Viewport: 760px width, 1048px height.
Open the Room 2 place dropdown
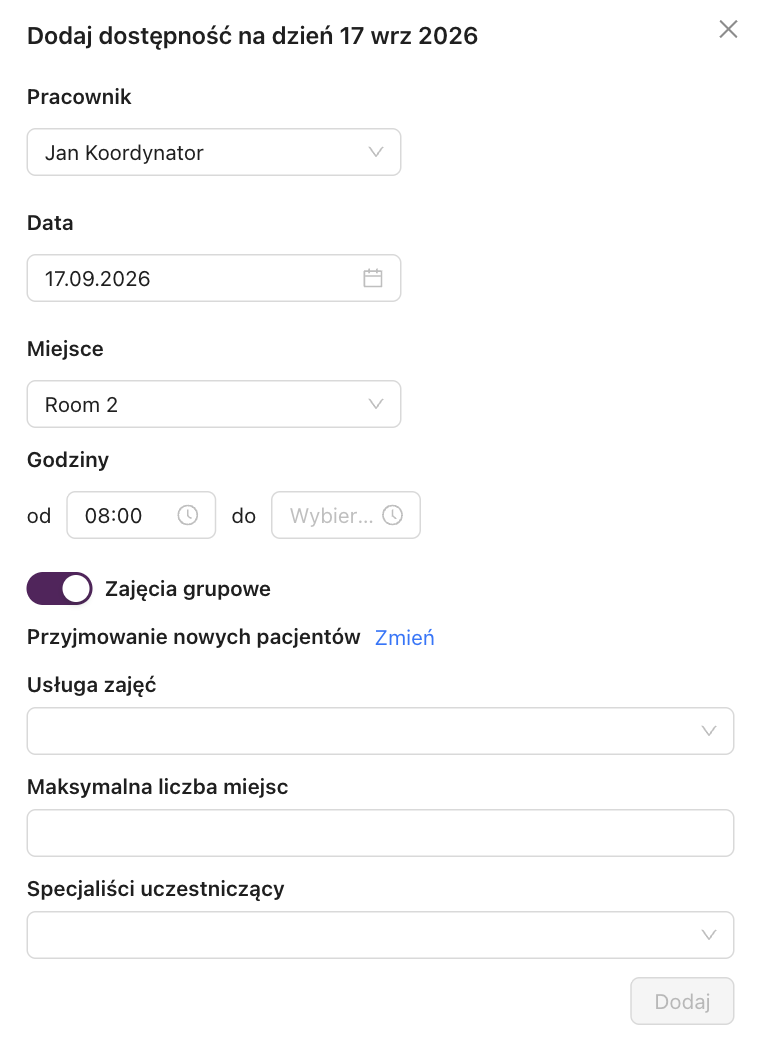(214, 404)
